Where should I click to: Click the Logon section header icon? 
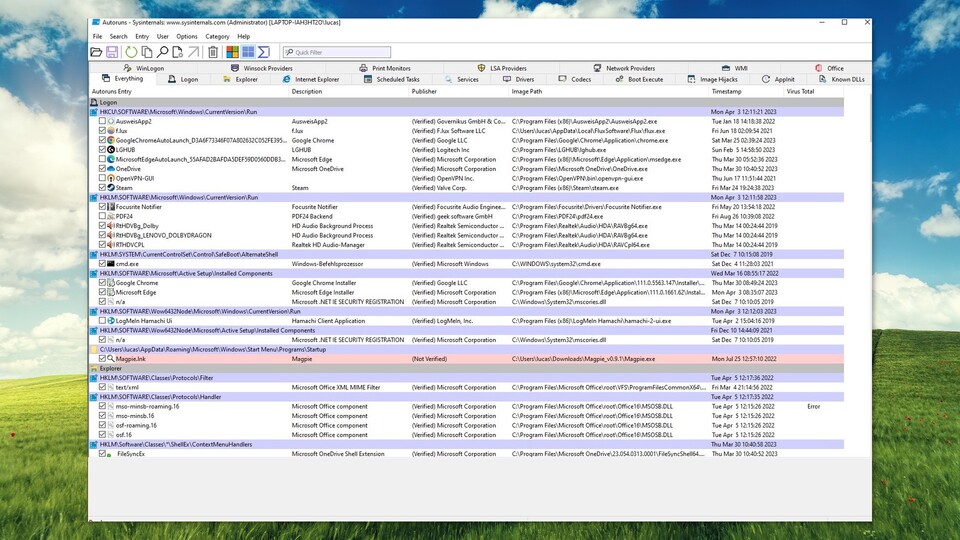pyautogui.click(x=94, y=102)
